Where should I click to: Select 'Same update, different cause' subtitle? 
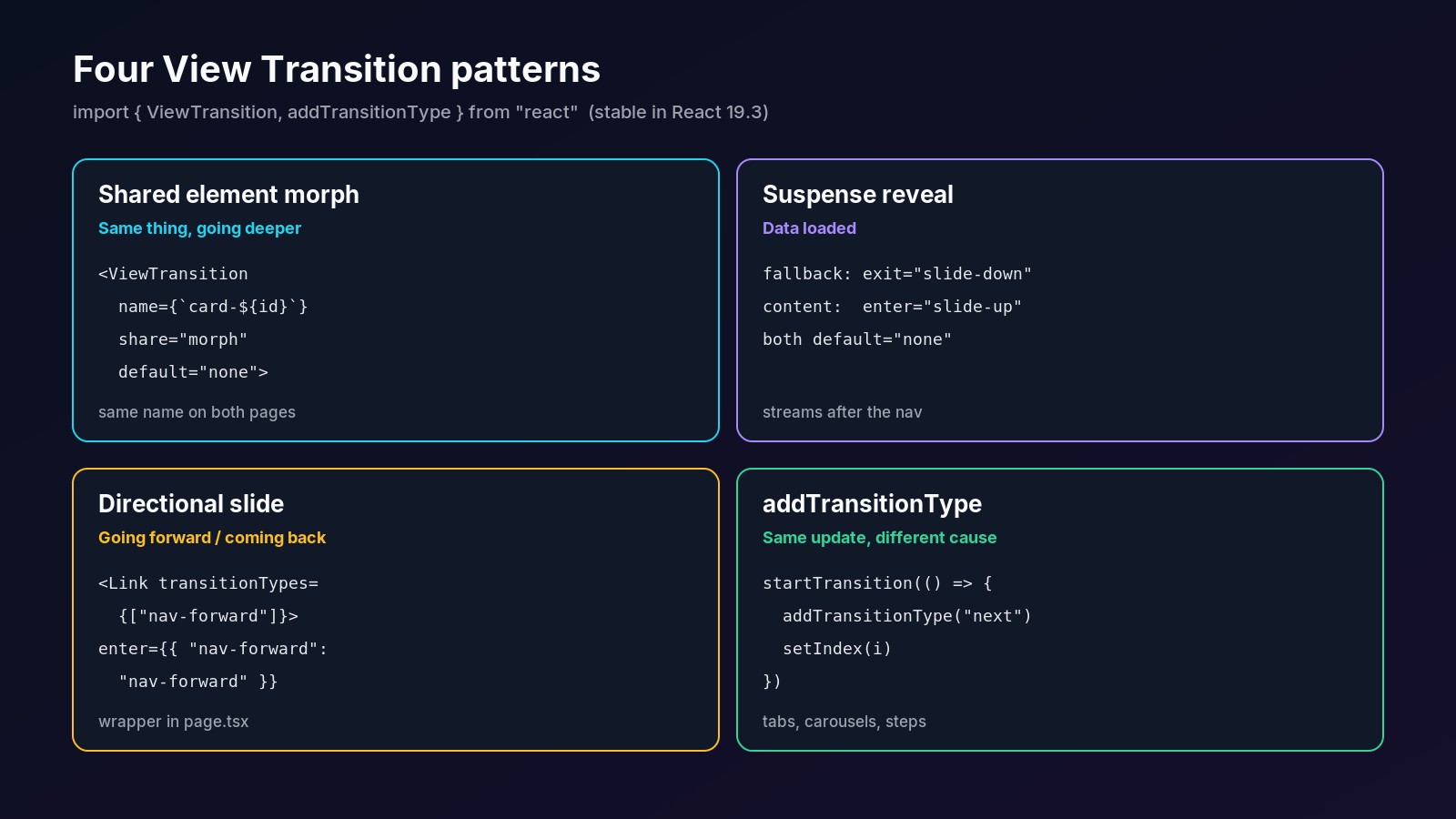879,538
